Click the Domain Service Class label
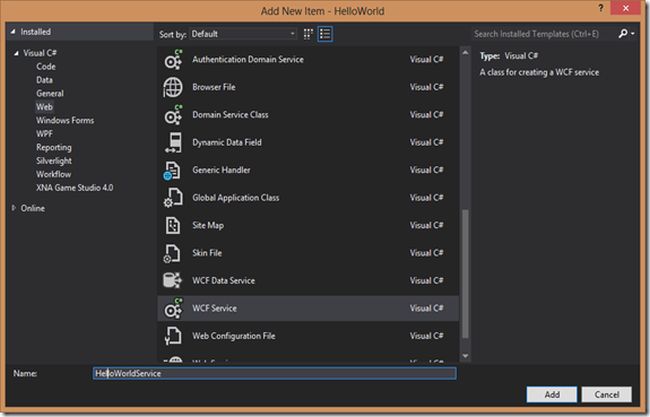The image size is (650, 417). 230,115
